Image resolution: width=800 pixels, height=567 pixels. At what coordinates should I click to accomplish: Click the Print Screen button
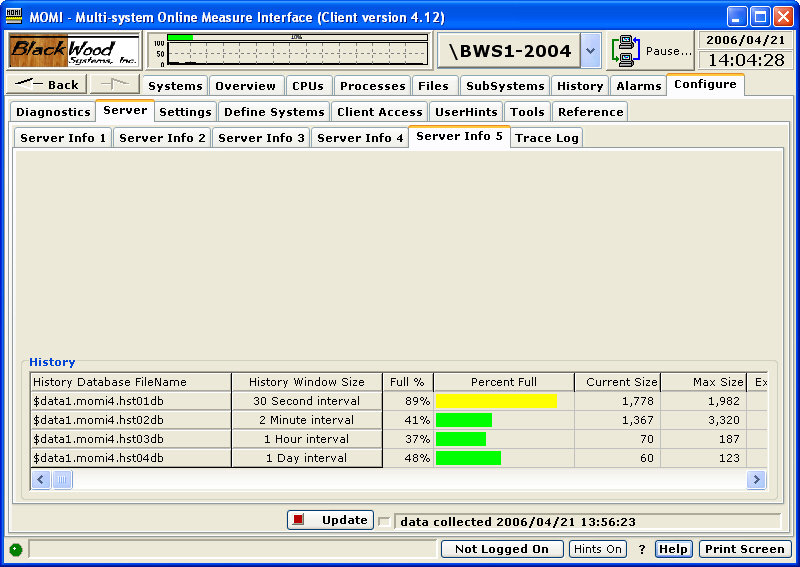point(744,549)
